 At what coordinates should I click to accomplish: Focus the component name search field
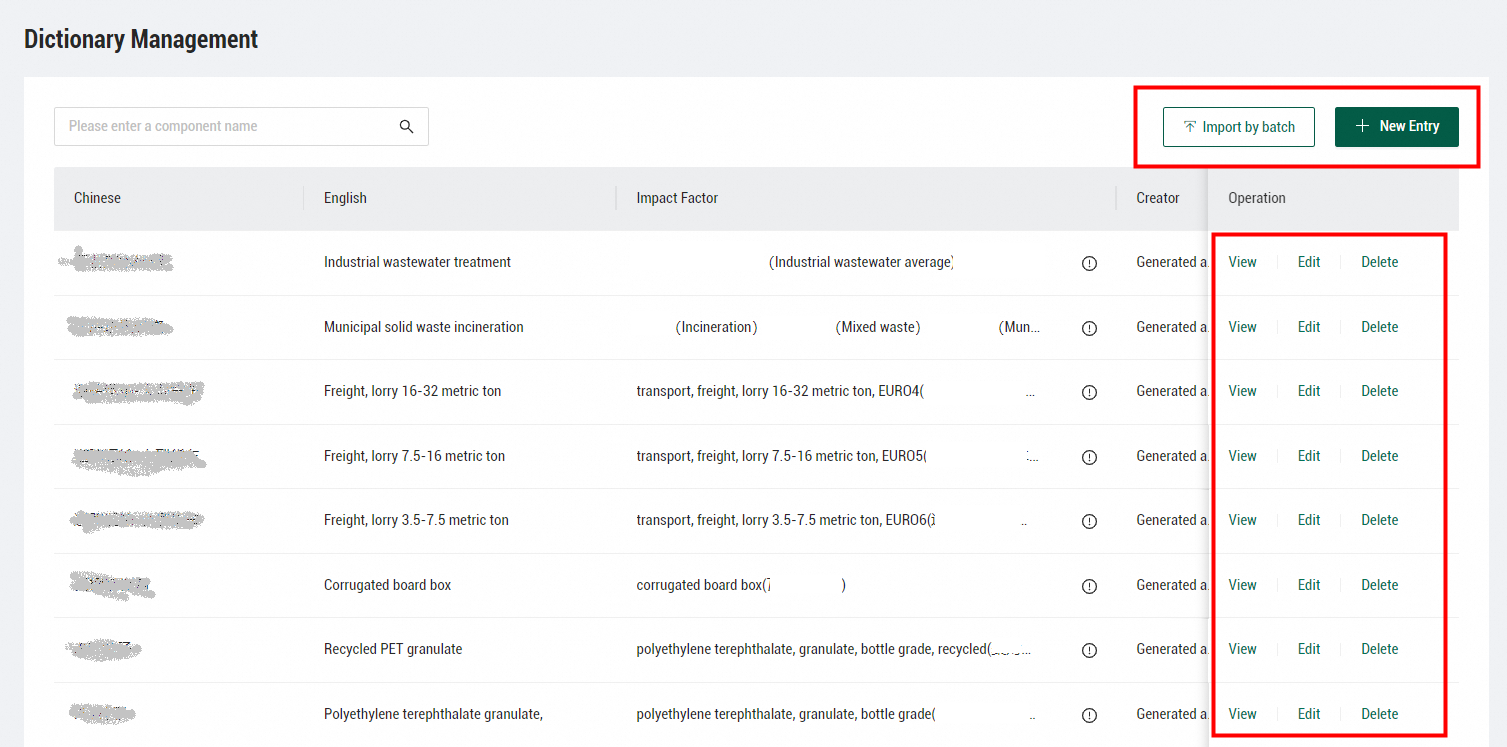[241, 127]
